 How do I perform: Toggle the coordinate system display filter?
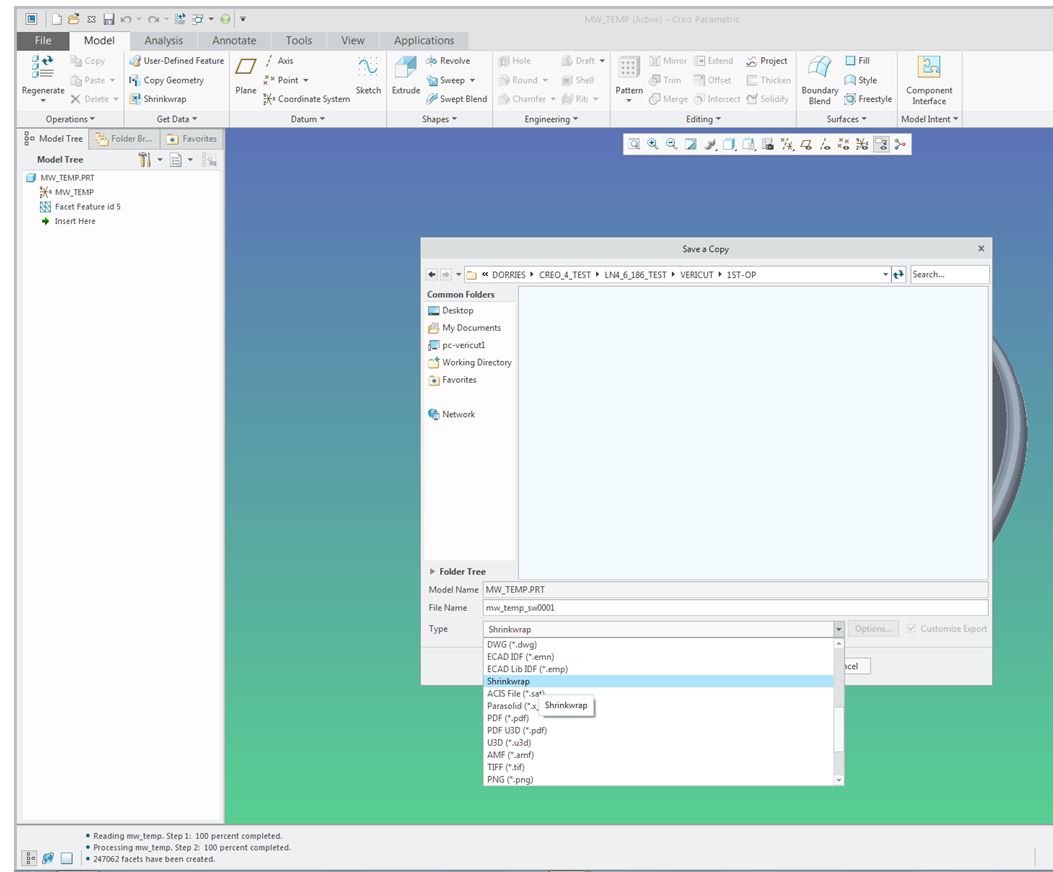pyautogui.click(x=862, y=144)
